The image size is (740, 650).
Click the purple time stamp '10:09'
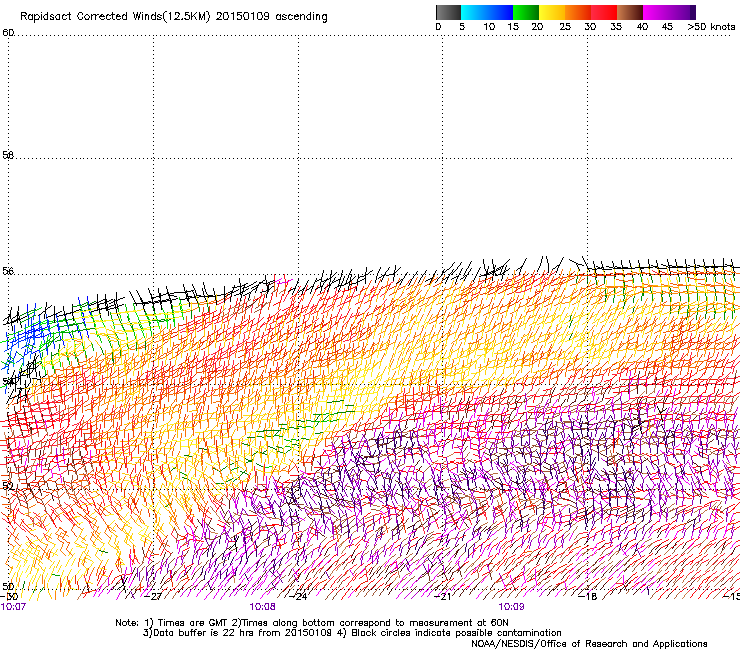click(511, 607)
